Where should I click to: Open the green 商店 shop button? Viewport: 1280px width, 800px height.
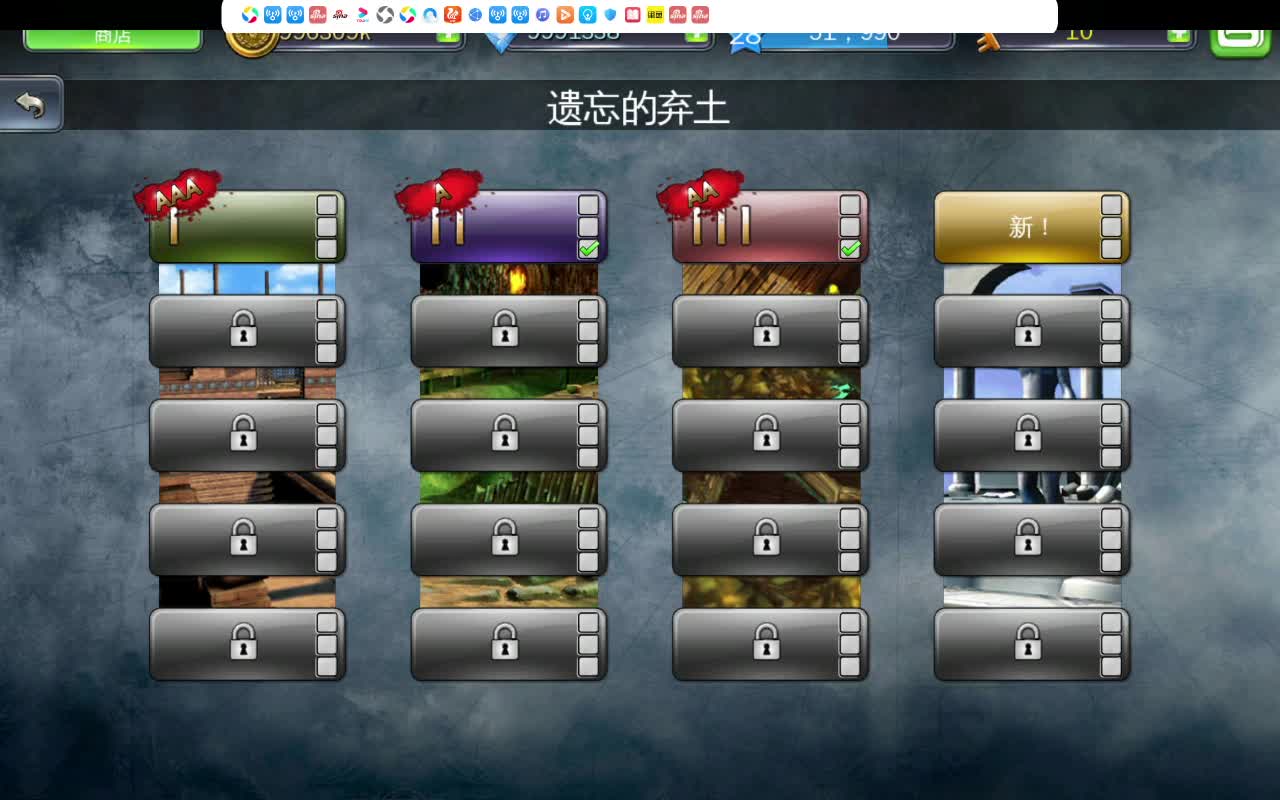113,38
